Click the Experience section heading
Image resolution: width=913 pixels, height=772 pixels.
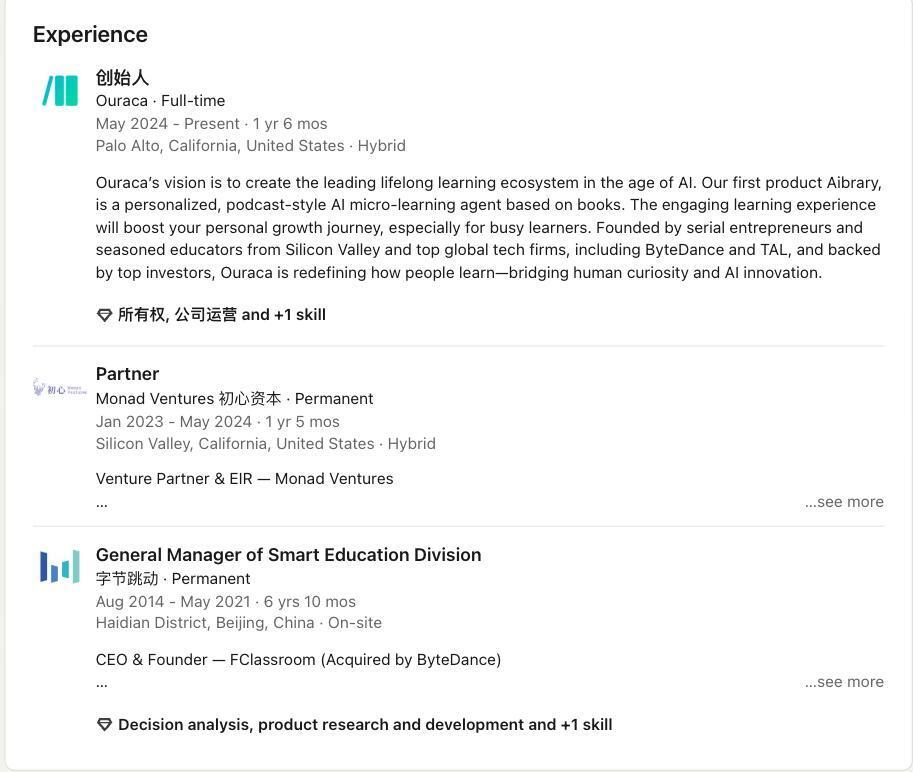[x=90, y=34]
